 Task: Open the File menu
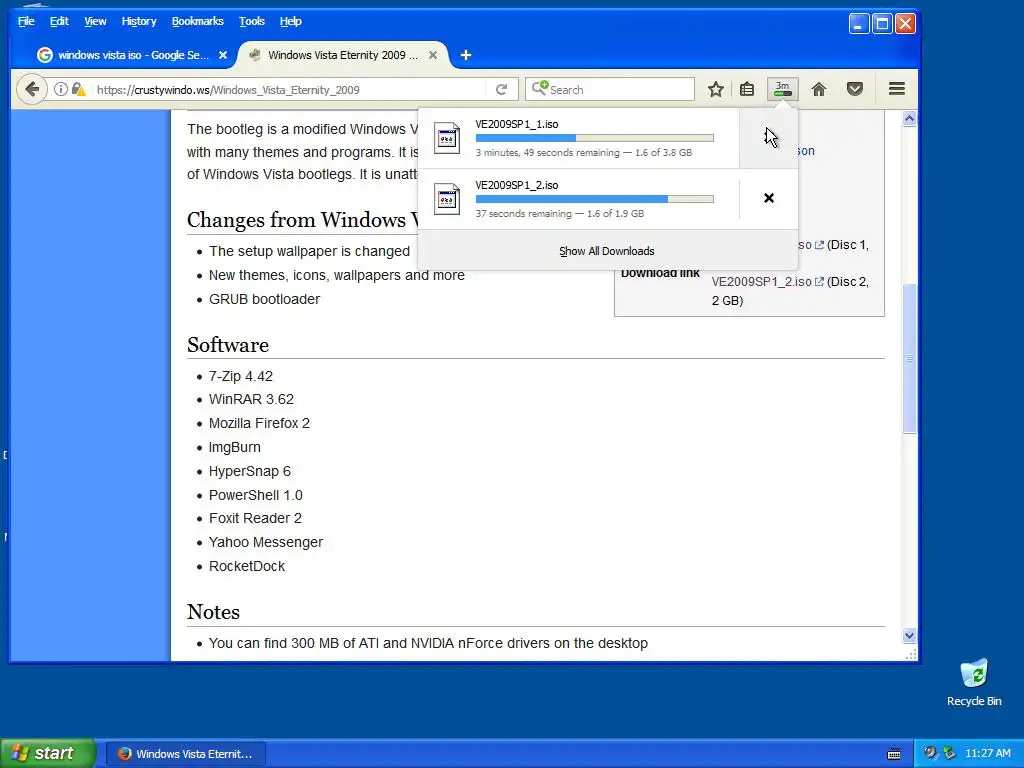tap(26, 22)
